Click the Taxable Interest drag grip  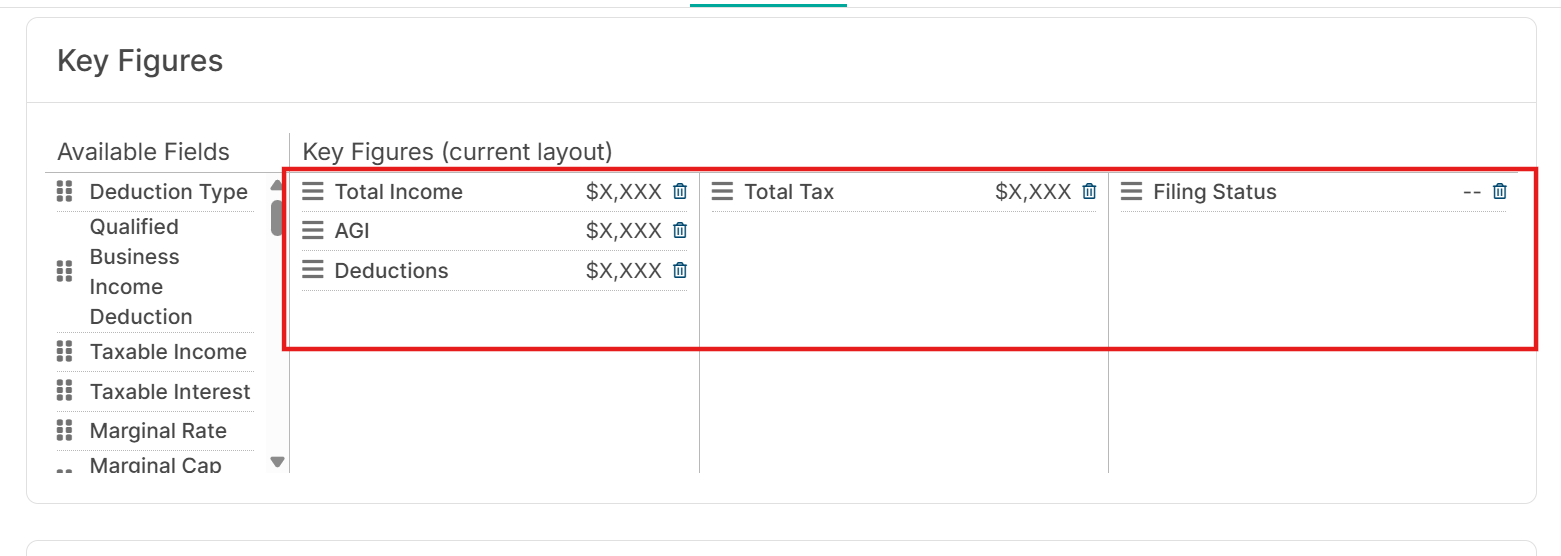[65, 390]
